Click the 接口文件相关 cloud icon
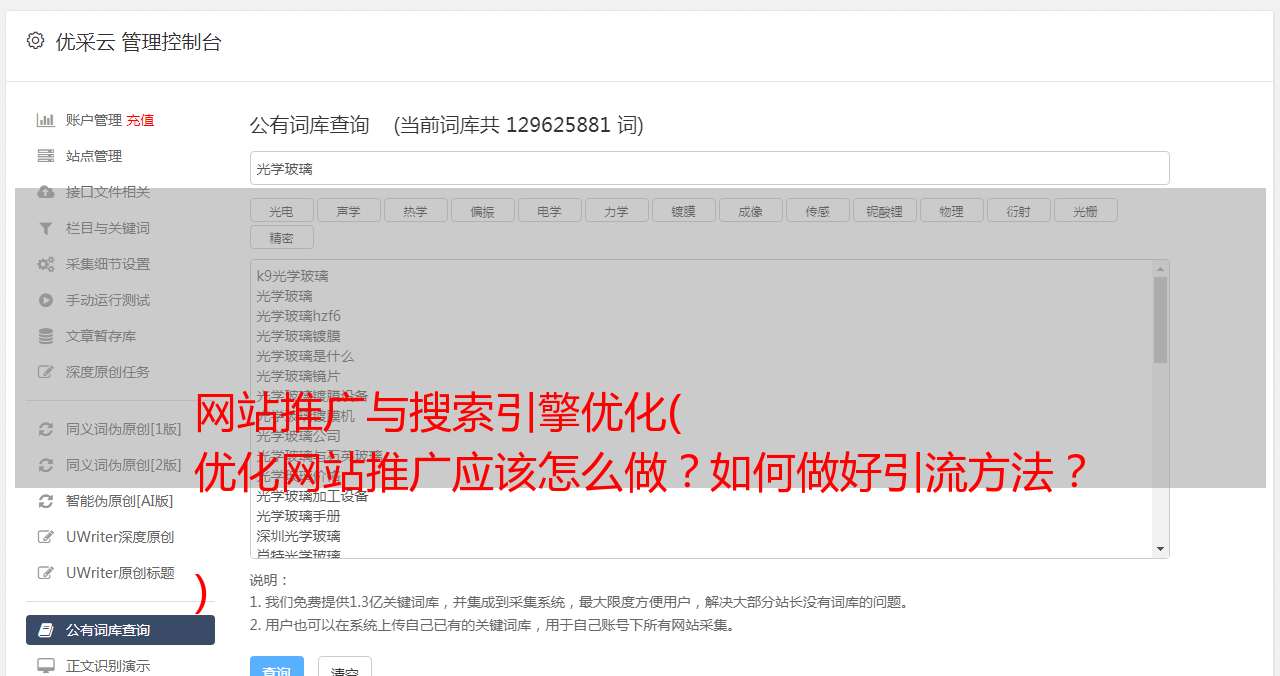Image resolution: width=1280 pixels, height=676 pixels. tap(45, 192)
